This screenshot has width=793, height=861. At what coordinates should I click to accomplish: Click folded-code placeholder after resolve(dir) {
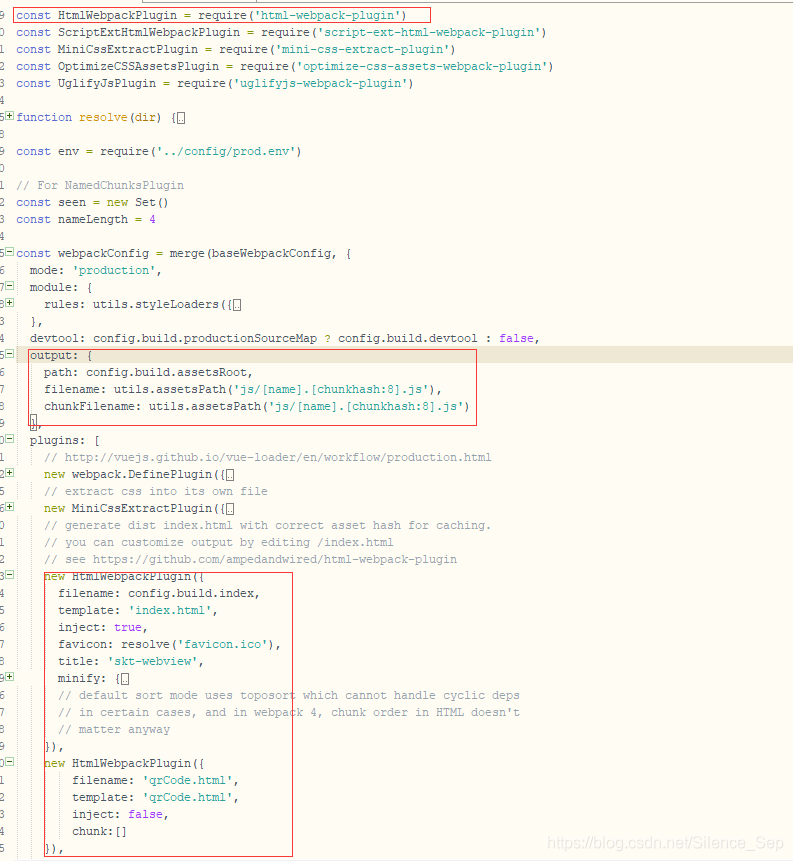point(181,118)
